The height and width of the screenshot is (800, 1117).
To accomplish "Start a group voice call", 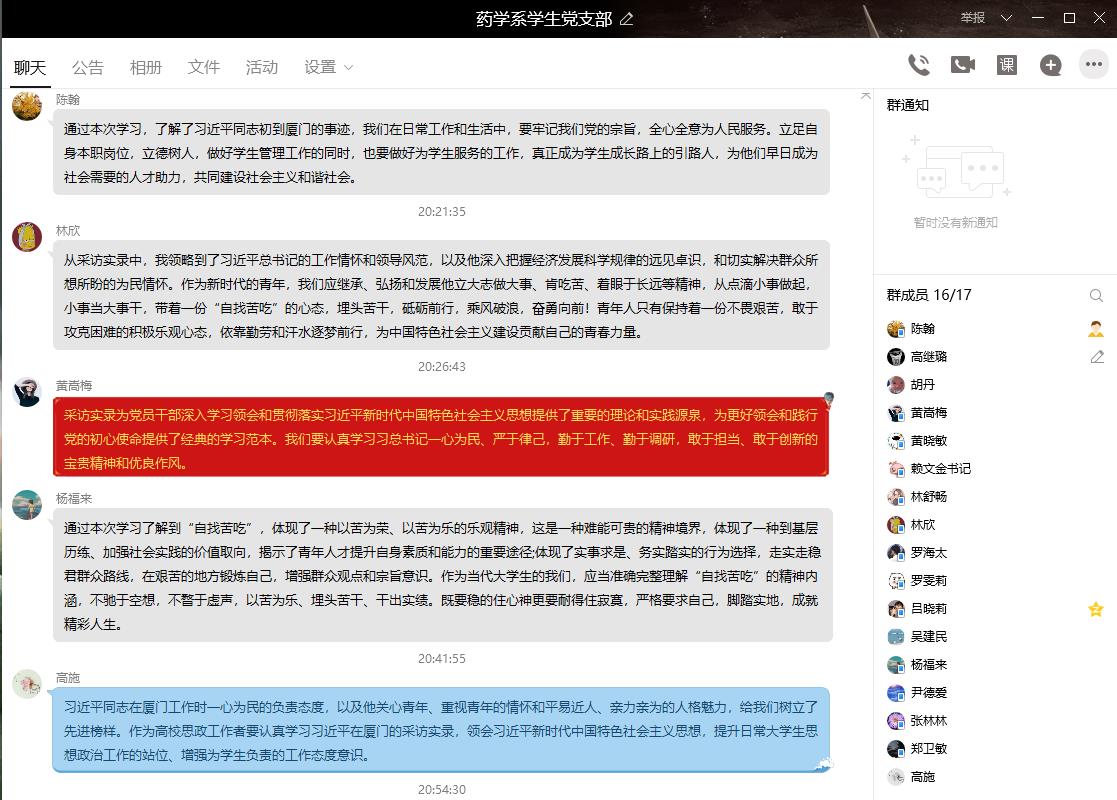I will [918, 65].
